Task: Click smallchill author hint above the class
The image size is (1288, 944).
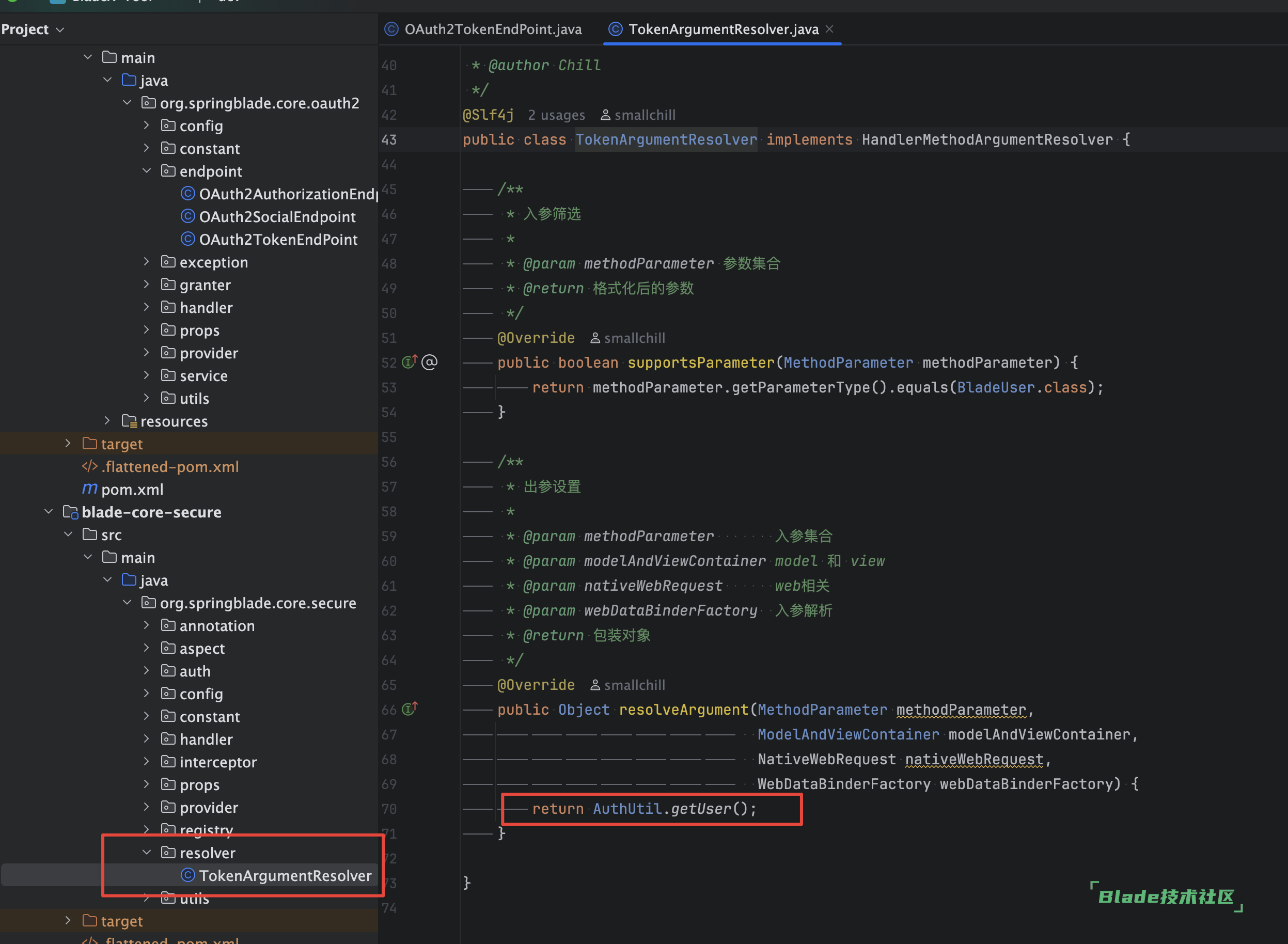Action: pyautogui.click(x=645, y=115)
